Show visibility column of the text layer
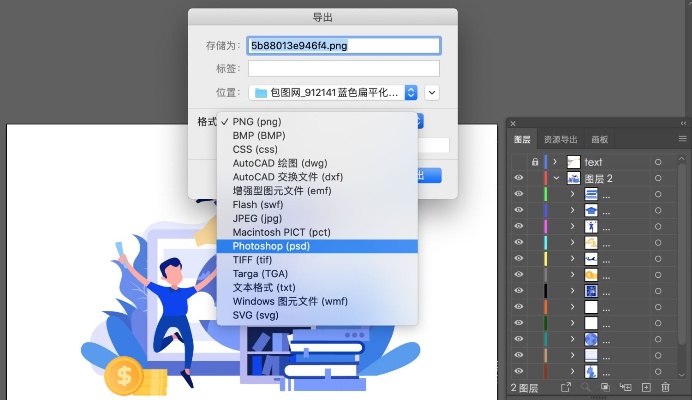This screenshot has width=692, height=400. (519, 162)
